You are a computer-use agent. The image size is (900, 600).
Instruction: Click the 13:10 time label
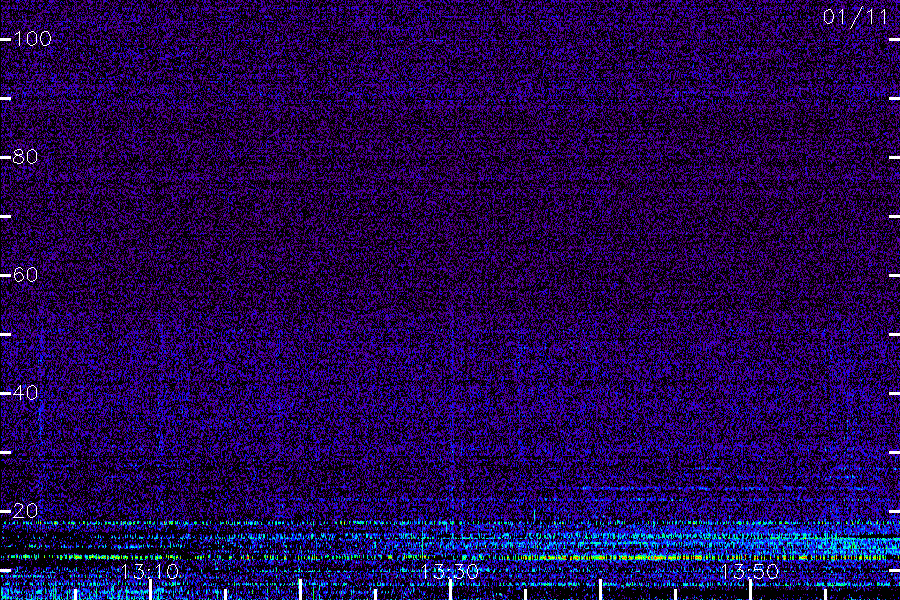point(150,572)
